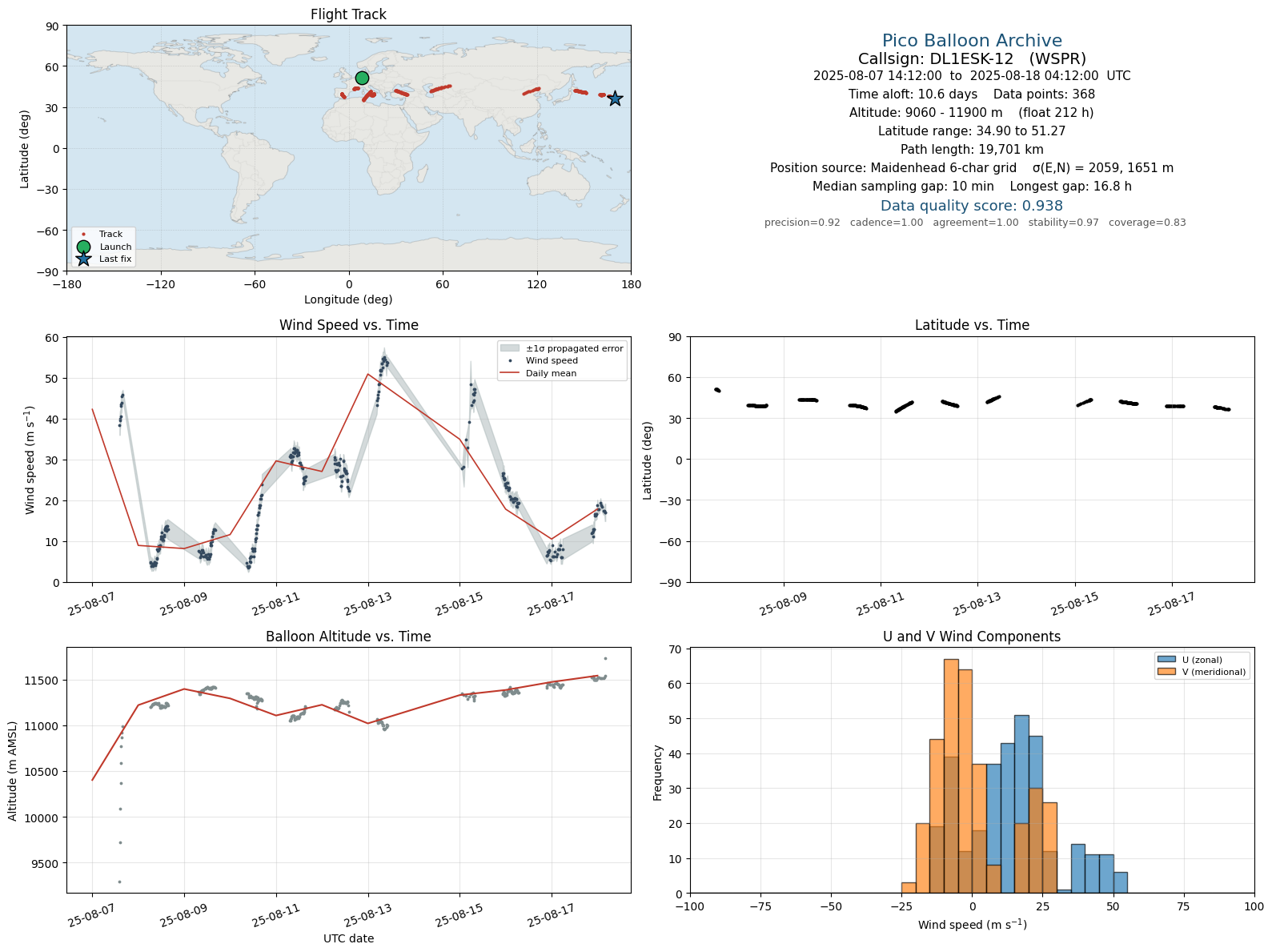Select the Last fix star in the map legend

click(83, 259)
